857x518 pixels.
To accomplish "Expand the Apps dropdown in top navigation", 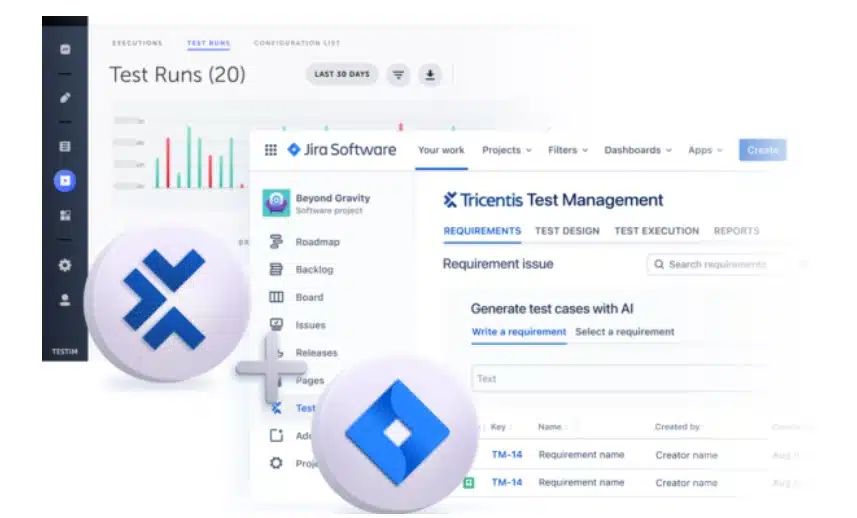I will point(706,150).
